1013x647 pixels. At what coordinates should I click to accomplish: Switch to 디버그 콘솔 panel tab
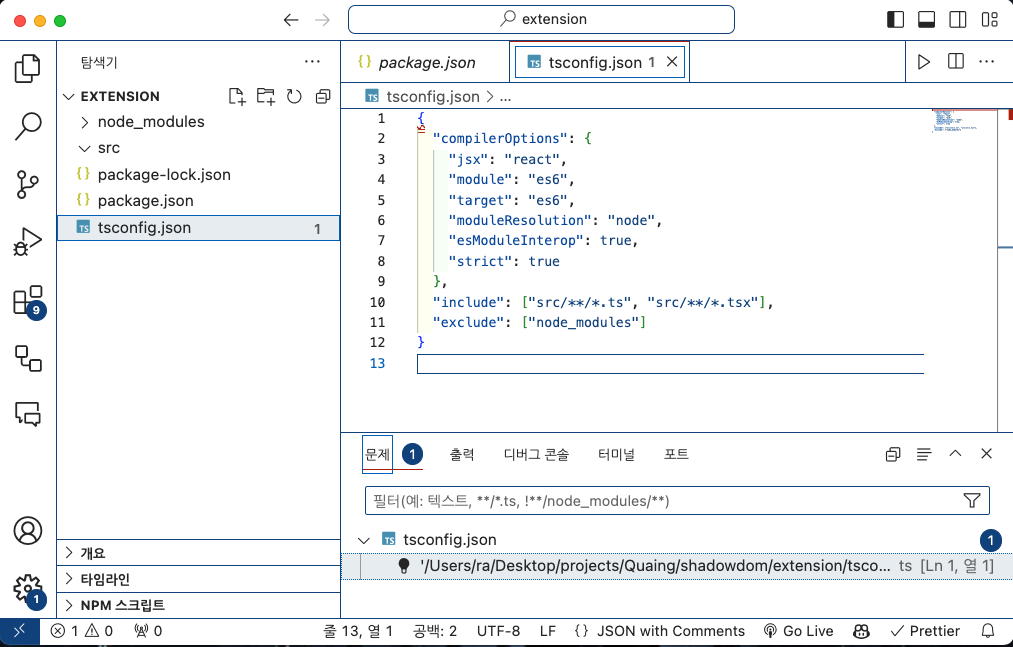point(536,454)
